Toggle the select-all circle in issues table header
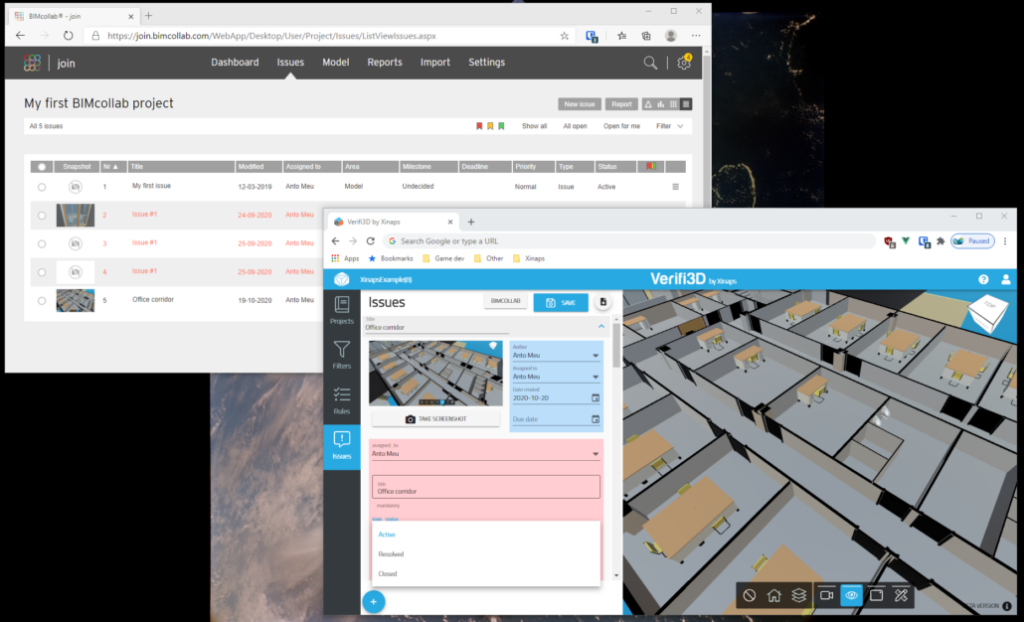The image size is (1024, 622). 42,167
